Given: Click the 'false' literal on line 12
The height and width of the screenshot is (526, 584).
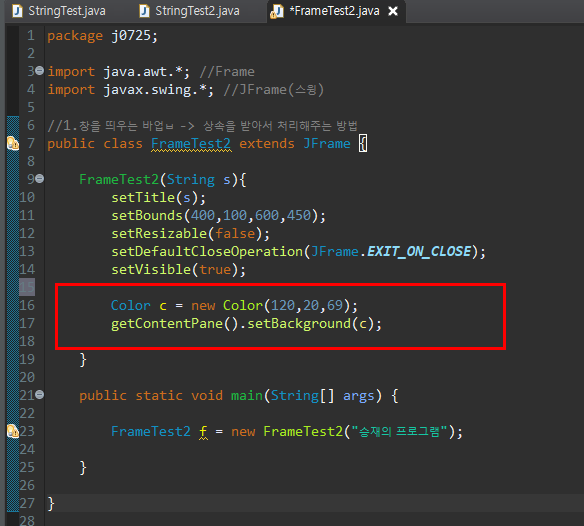Looking at the screenshot, I should (235, 234).
